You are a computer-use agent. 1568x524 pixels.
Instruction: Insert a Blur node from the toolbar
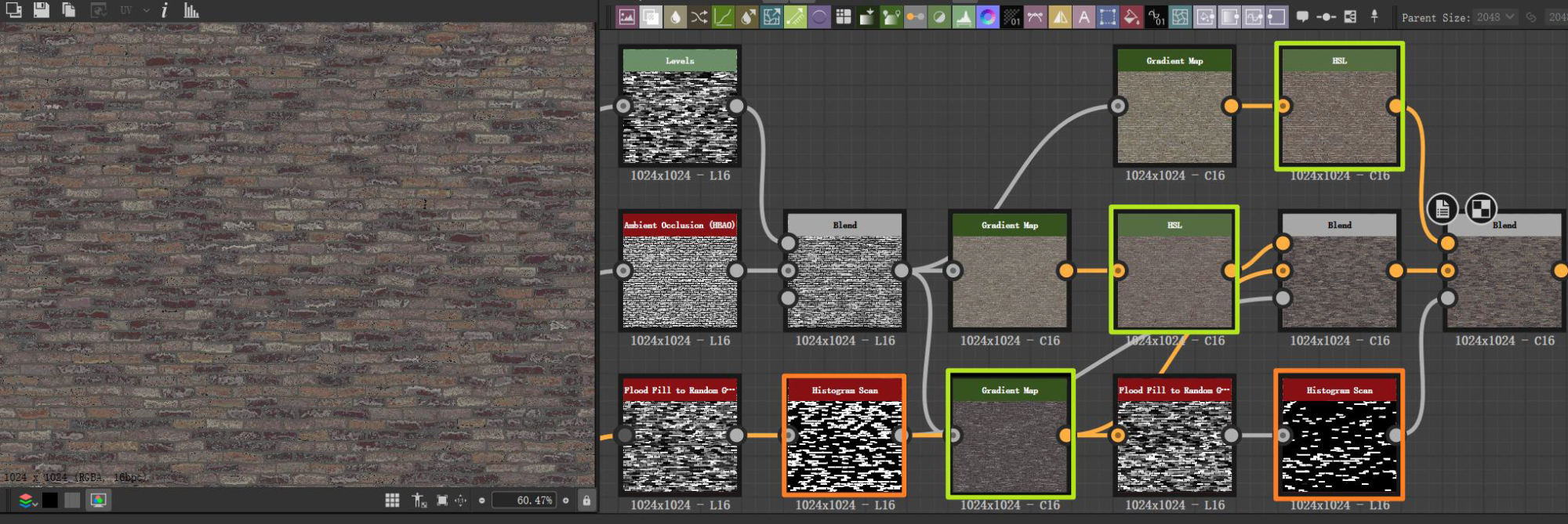coord(675,16)
